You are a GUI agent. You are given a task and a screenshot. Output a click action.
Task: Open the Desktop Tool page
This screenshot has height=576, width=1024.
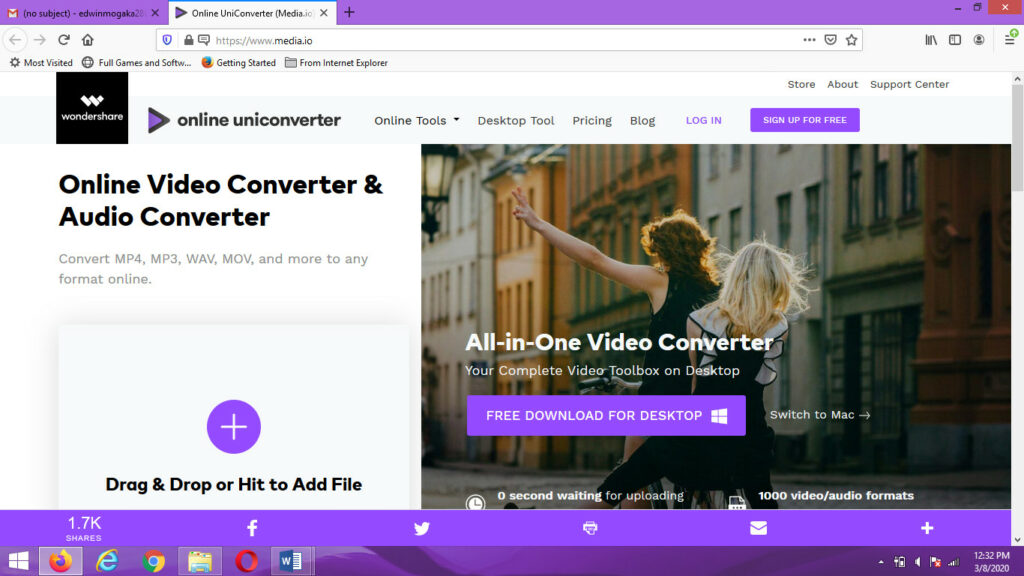point(516,120)
